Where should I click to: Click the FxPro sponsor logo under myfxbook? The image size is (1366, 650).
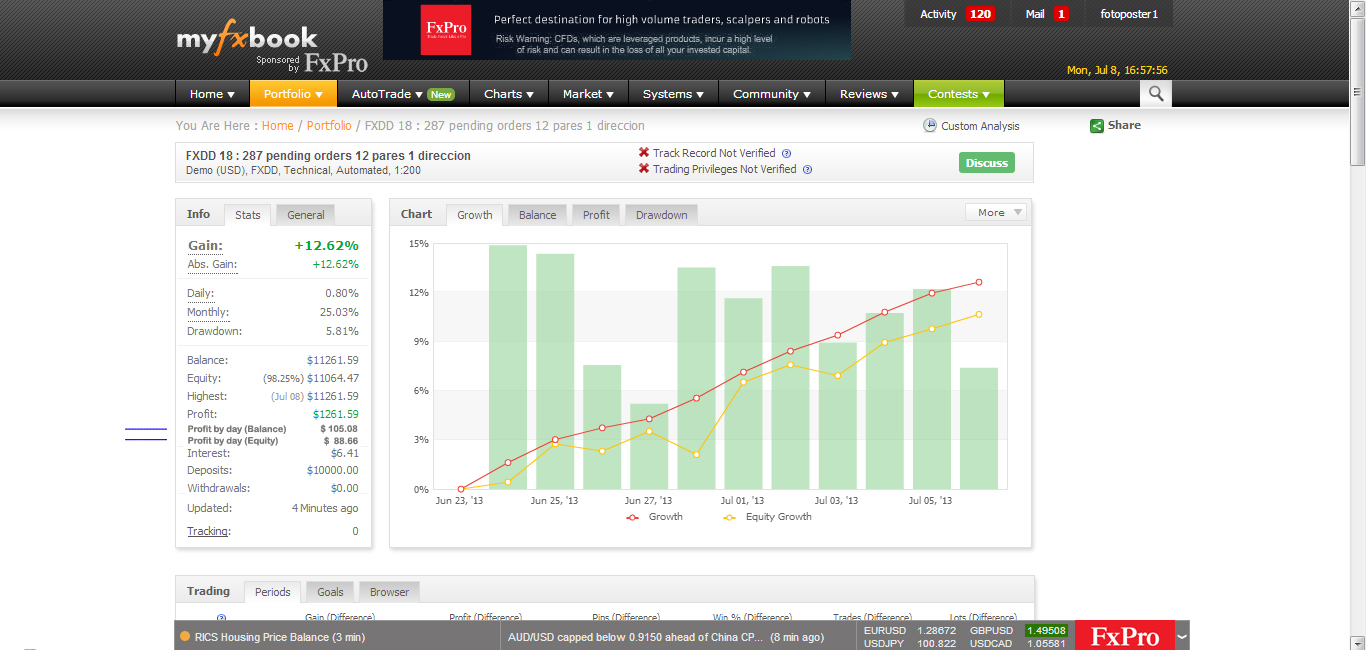(x=336, y=64)
